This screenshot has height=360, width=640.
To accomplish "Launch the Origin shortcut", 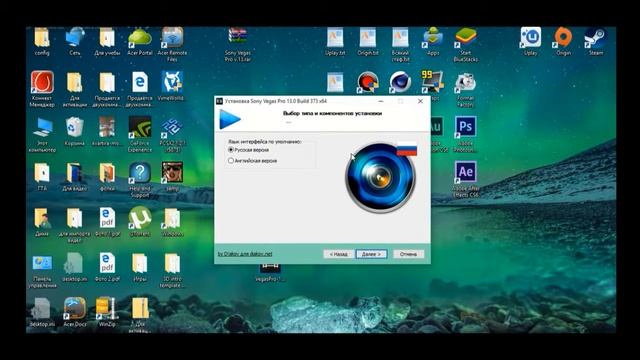I will pyautogui.click(x=563, y=41).
